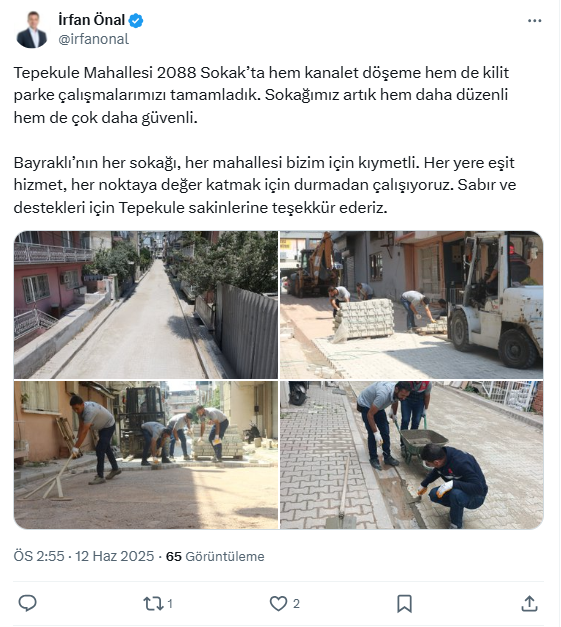
Task: Open the reply comment icon
Action: [27, 603]
